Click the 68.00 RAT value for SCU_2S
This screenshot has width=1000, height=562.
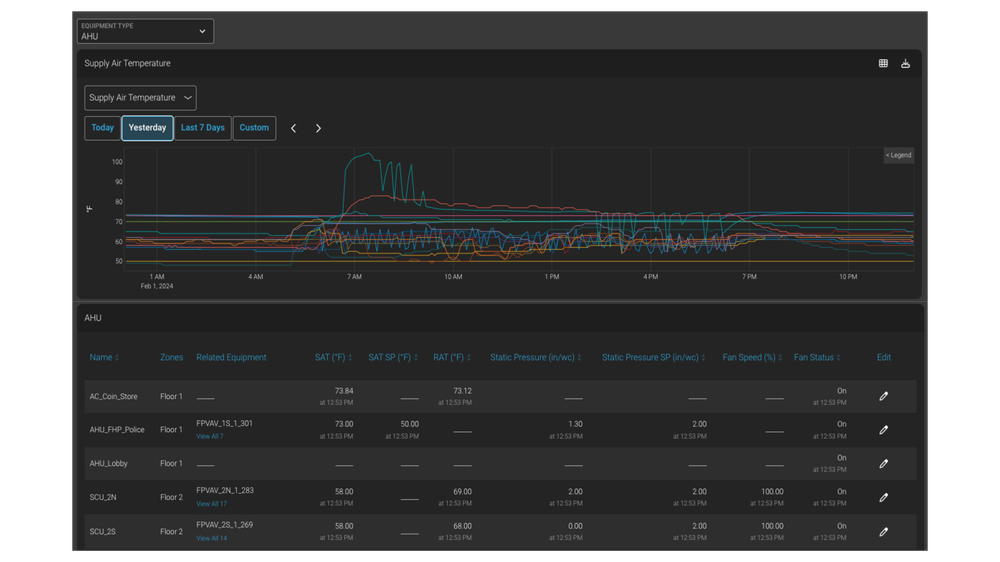coord(462,526)
